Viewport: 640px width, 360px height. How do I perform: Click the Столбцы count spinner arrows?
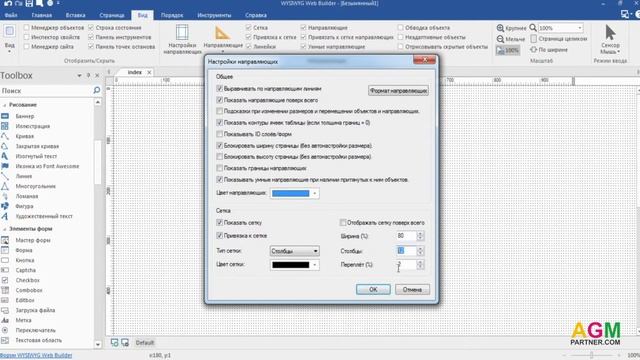(420, 251)
